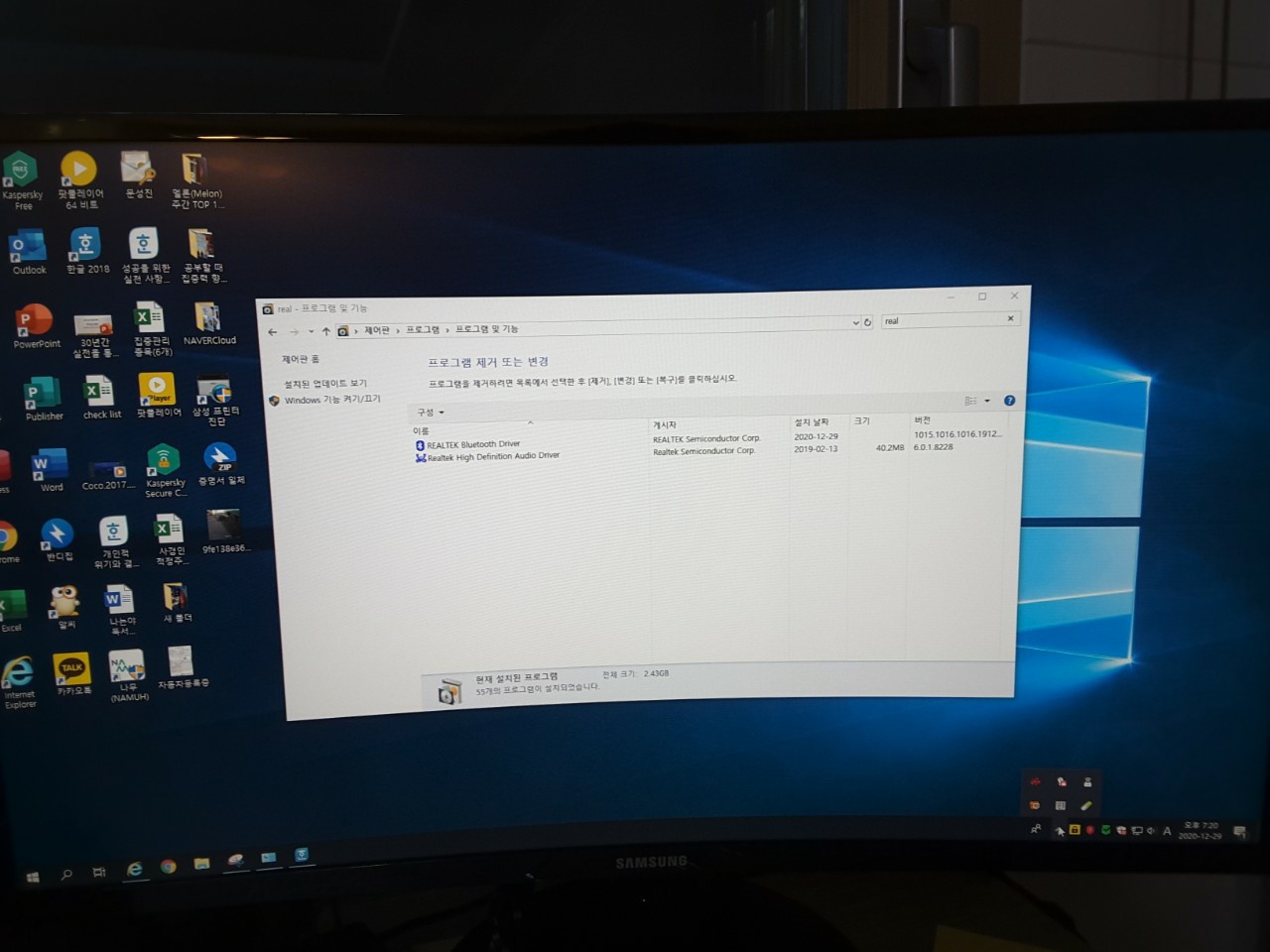The image size is (1270, 952).
Task: Open the 30년간 실전을 presentation file
Action: tap(94, 335)
